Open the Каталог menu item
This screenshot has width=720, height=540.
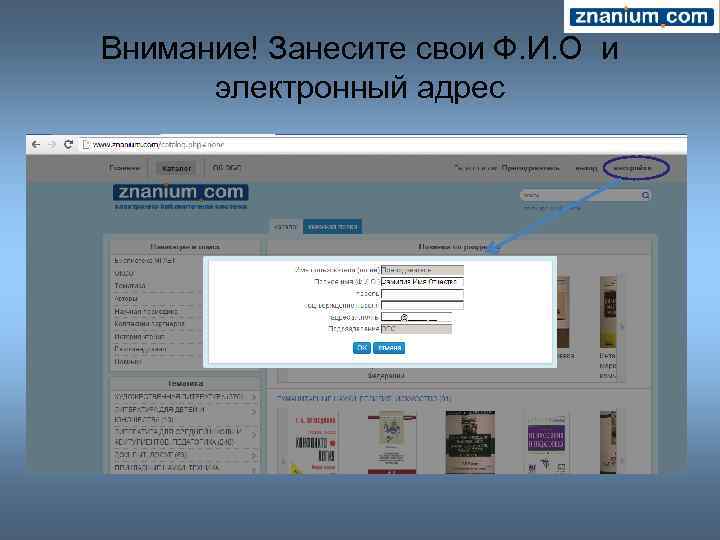[176, 169]
